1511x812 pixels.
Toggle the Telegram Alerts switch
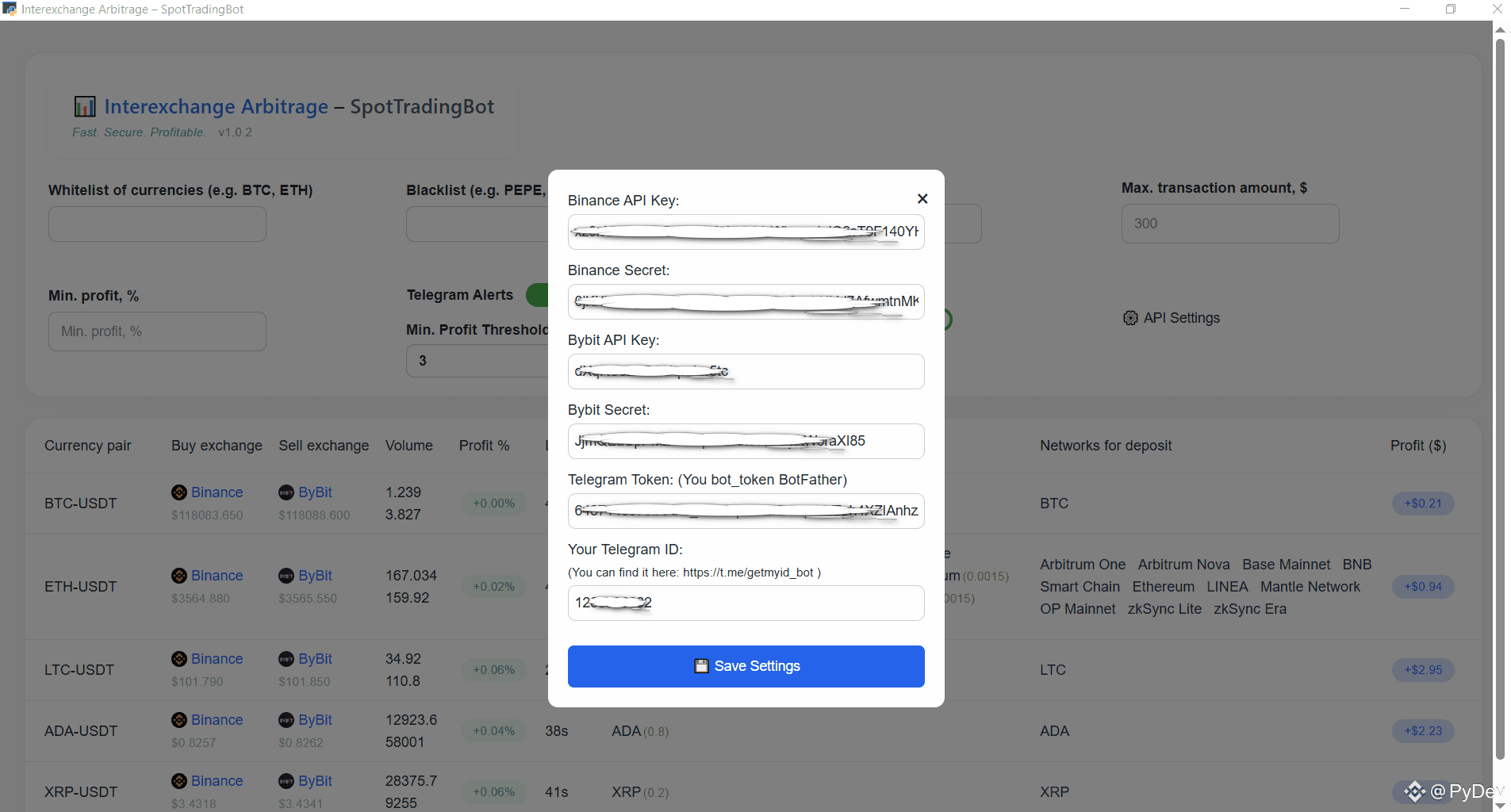tap(537, 295)
